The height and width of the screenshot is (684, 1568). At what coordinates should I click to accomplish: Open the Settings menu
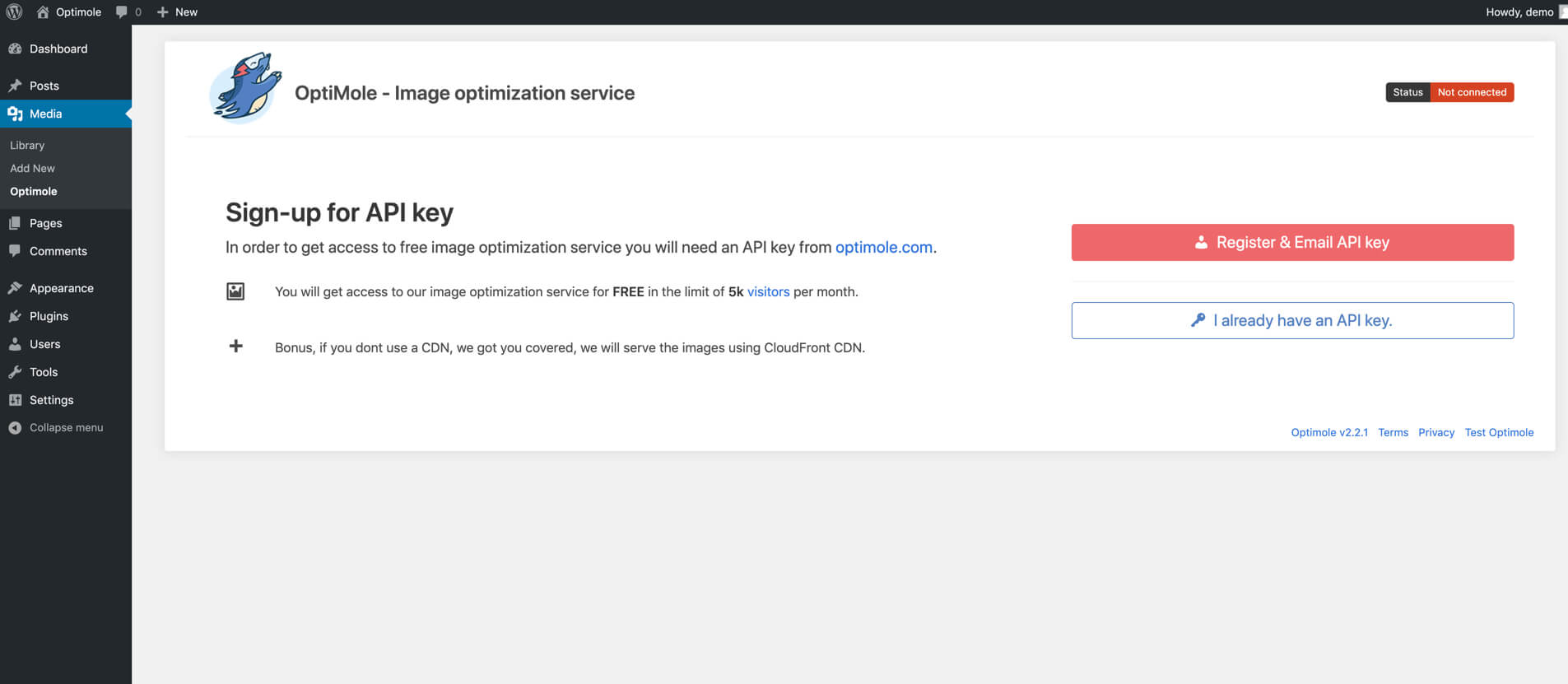tap(66, 400)
